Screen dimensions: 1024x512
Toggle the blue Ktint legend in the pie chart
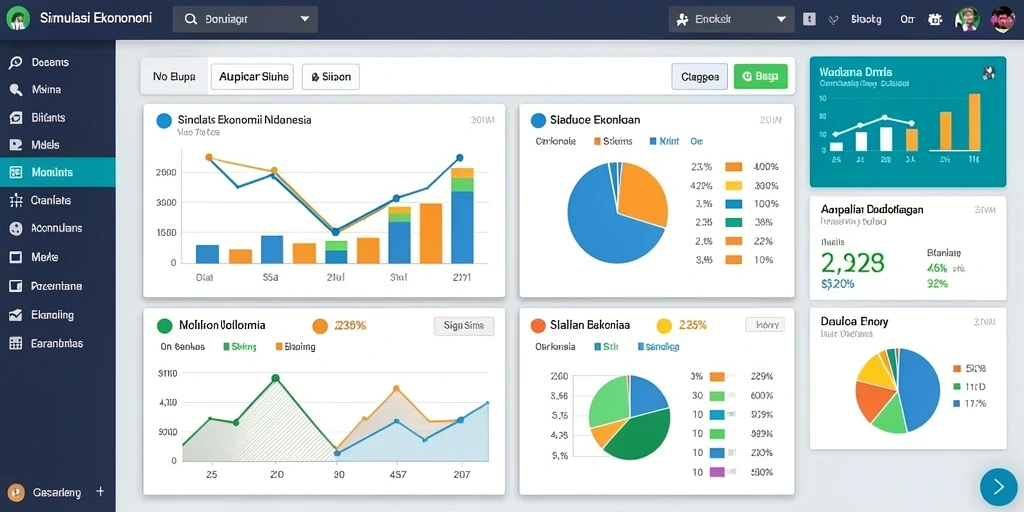coord(653,141)
